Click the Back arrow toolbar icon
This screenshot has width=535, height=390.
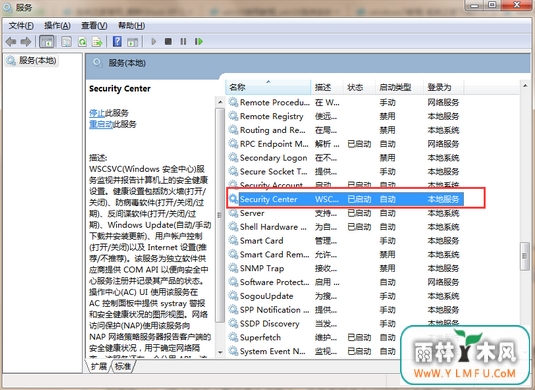[x=11, y=42]
